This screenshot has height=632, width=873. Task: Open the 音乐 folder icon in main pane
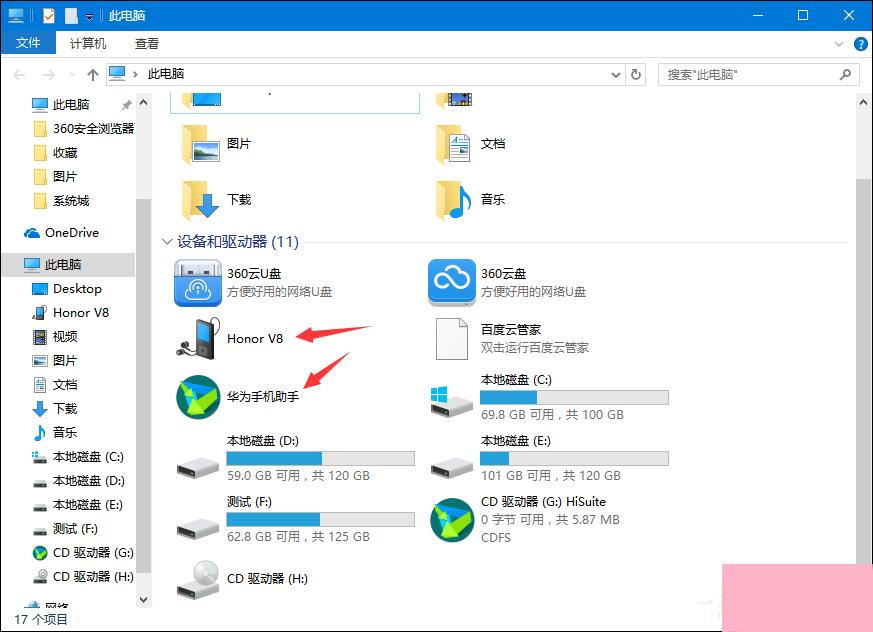point(453,199)
